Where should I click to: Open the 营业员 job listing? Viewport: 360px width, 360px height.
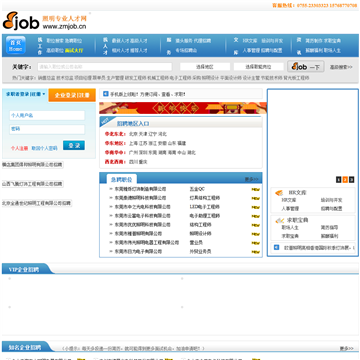(196, 243)
